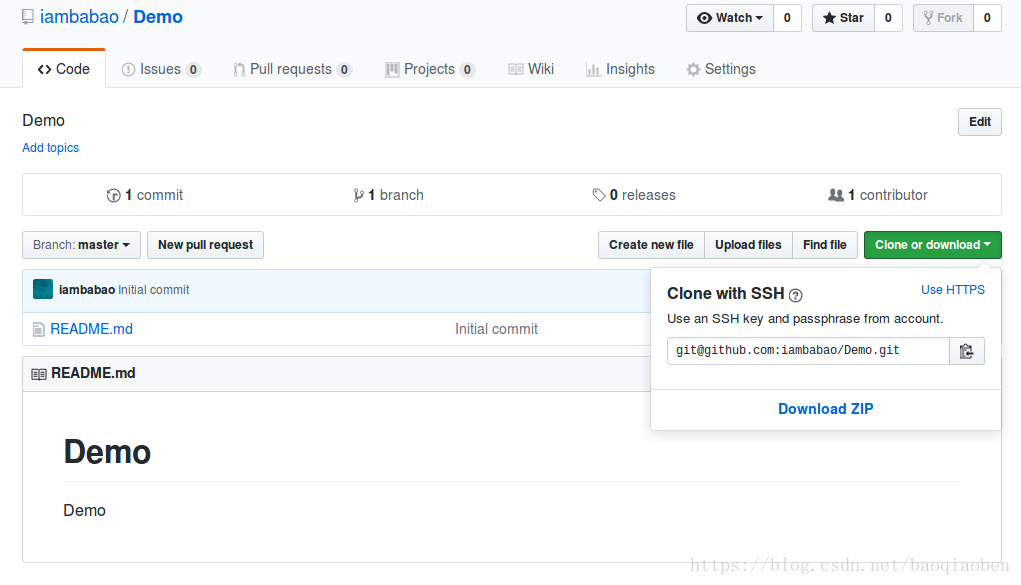Open the Issues tab
The width and height of the screenshot is (1021, 585).
[x=161, y=69]
